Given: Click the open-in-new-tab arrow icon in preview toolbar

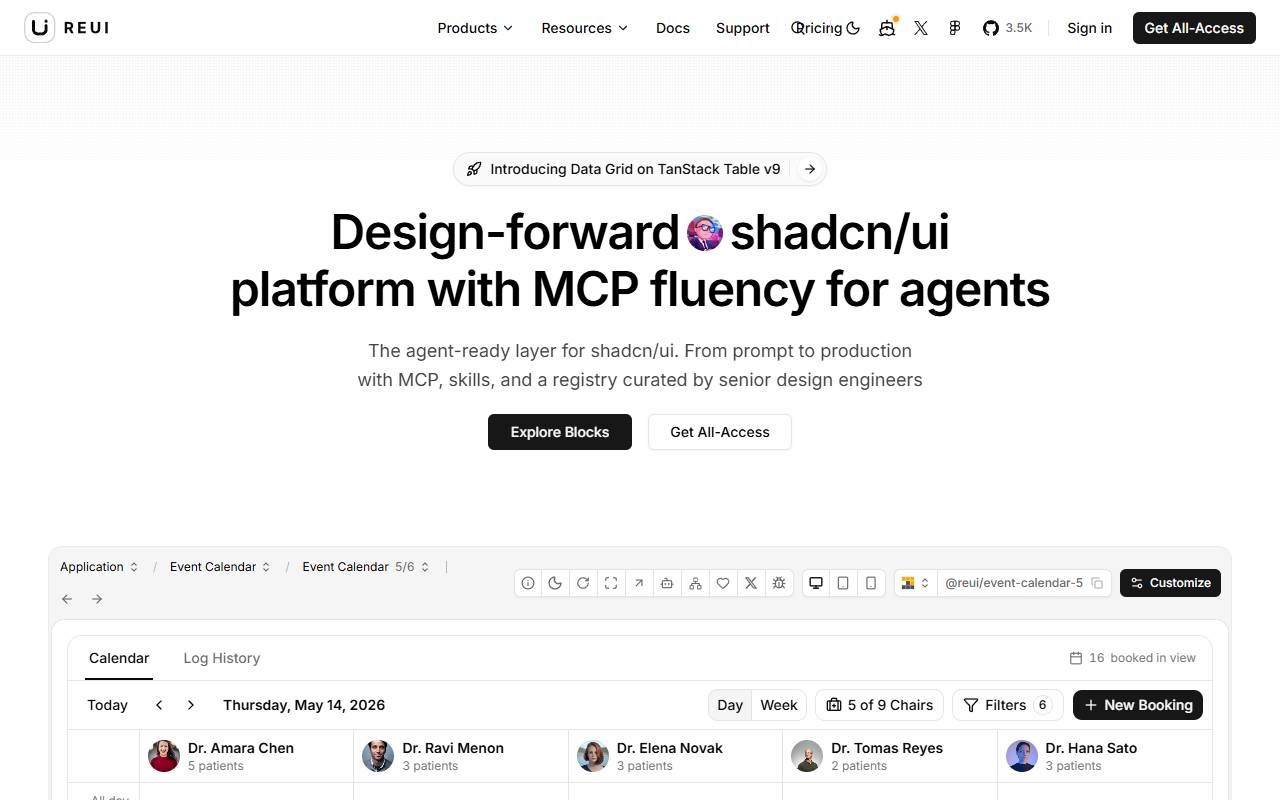Looking at the screenshot, I should (639, 583).
